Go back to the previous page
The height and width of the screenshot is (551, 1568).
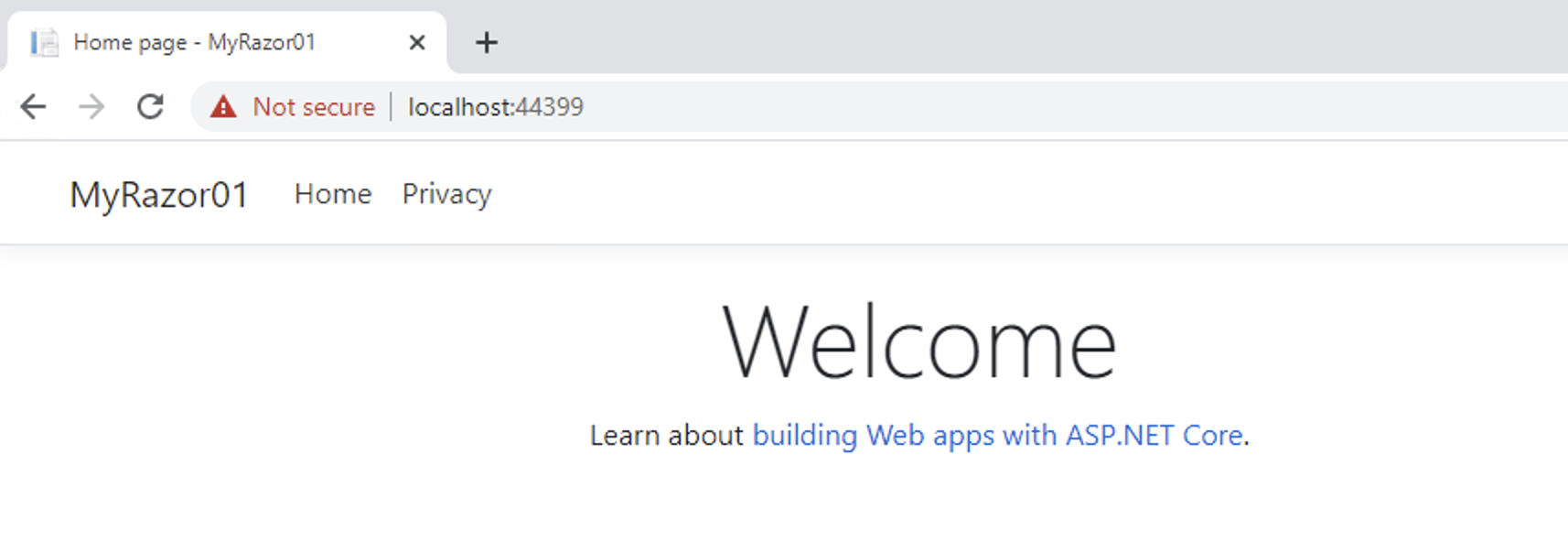(x=33, y=107)
